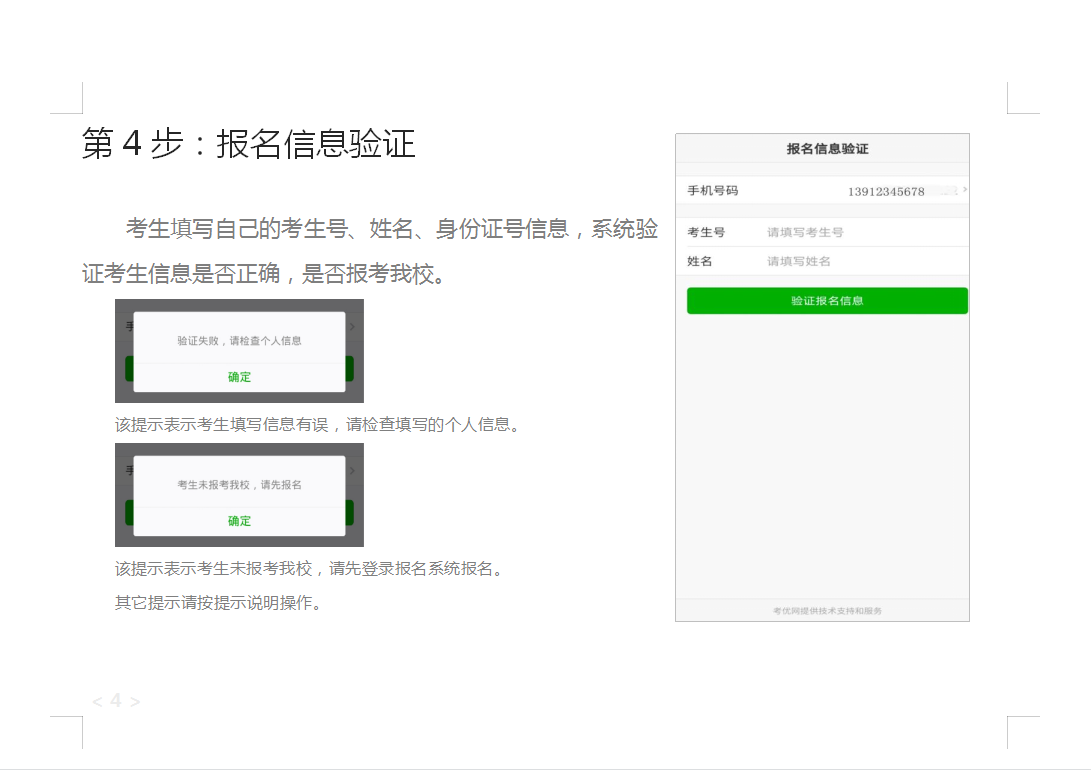This screenshot has width=1091, height=770.
Task: Click the 其它提示请按提示说明操作 line
Action: pyautogui.click(x=219, y=603)
